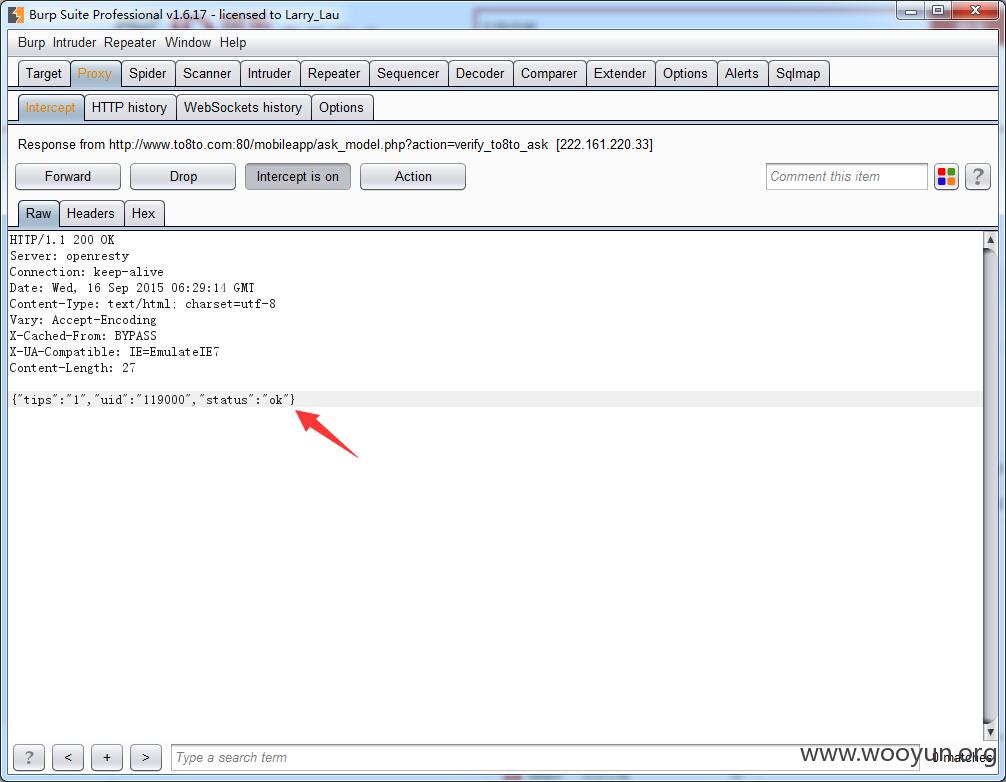Maximize the Burp Suite window
This screenshot has width=1006, height=782.
(x=938, y=10)
